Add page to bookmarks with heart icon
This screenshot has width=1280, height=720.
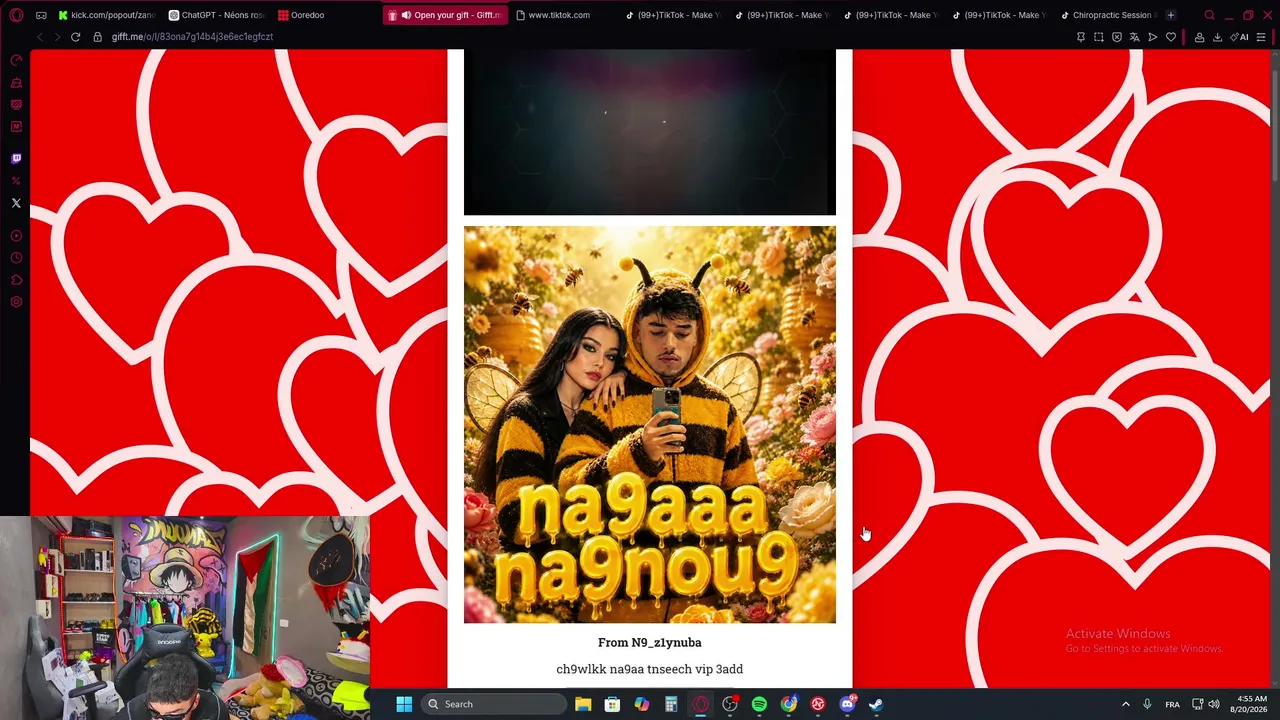pyautogui.click(x=1170, y=37)
